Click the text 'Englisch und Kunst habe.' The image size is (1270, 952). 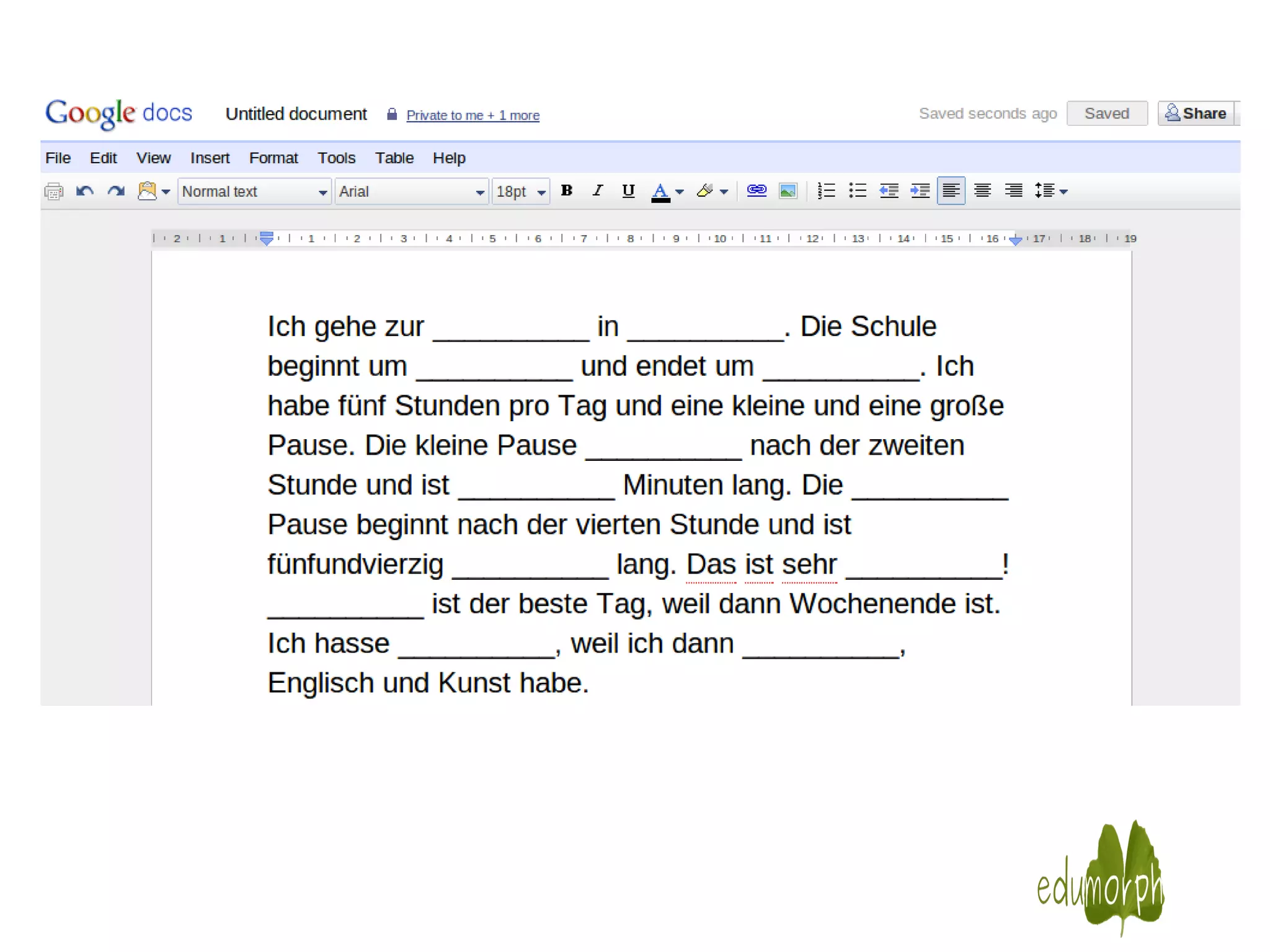point(428,683)
